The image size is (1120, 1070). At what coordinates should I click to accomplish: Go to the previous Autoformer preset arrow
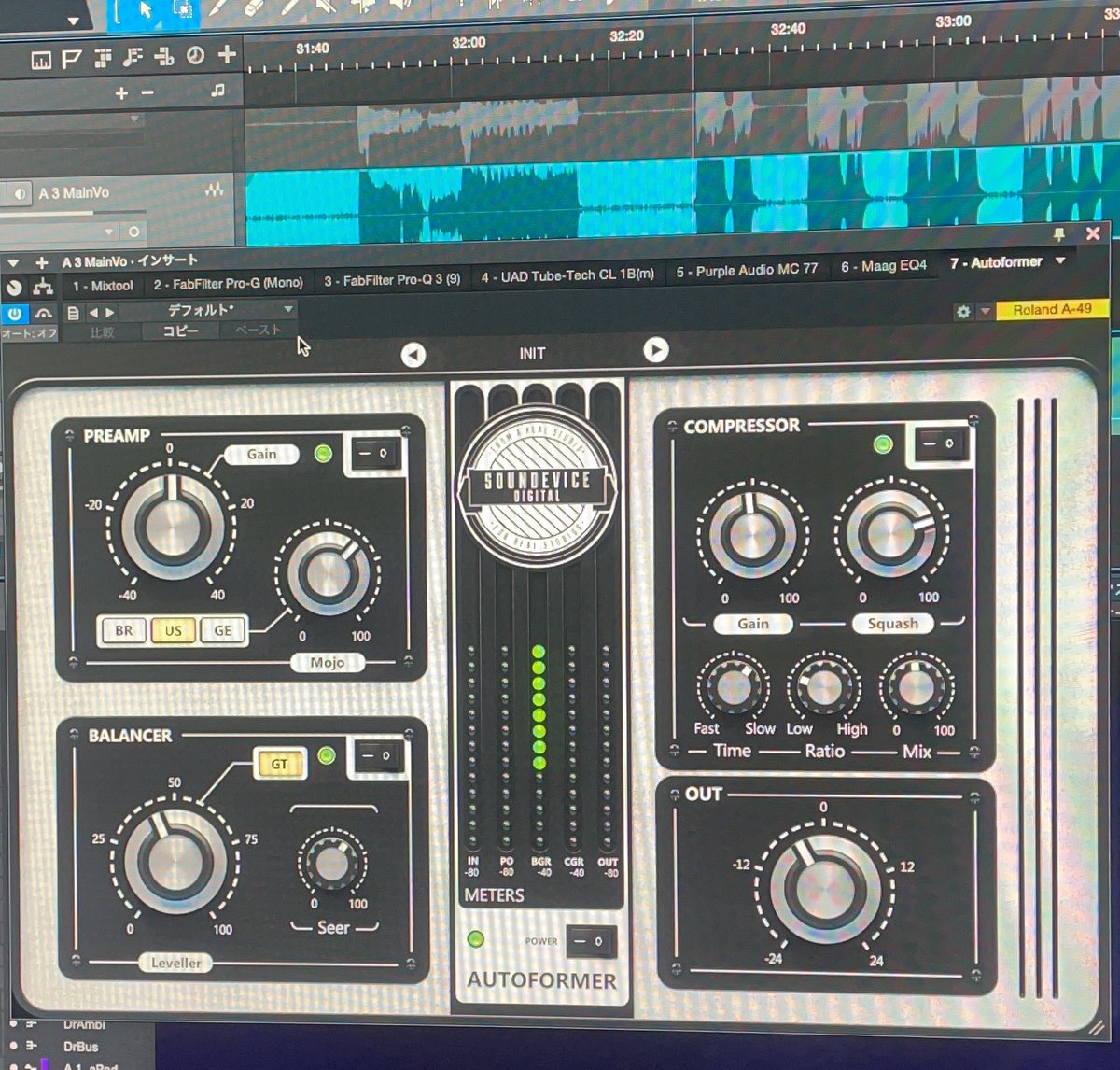pos(413,355)
